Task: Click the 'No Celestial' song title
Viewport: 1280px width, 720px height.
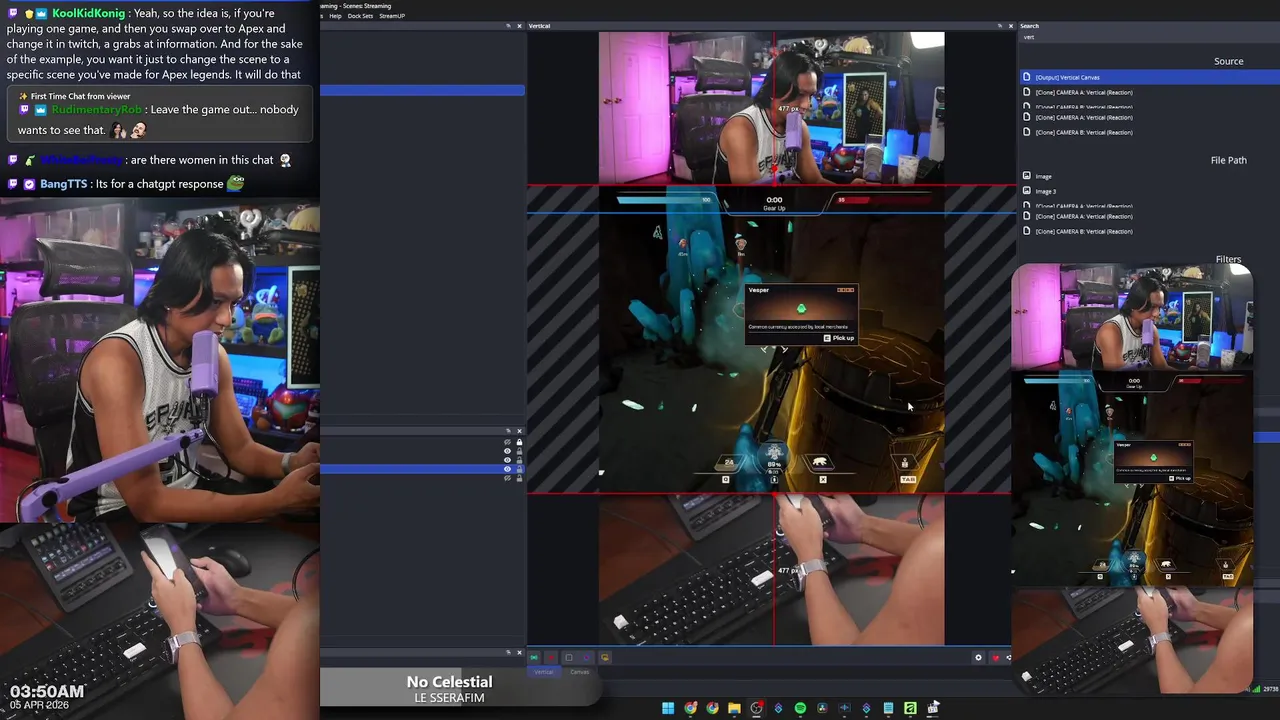Action: (x=449, y=682)
